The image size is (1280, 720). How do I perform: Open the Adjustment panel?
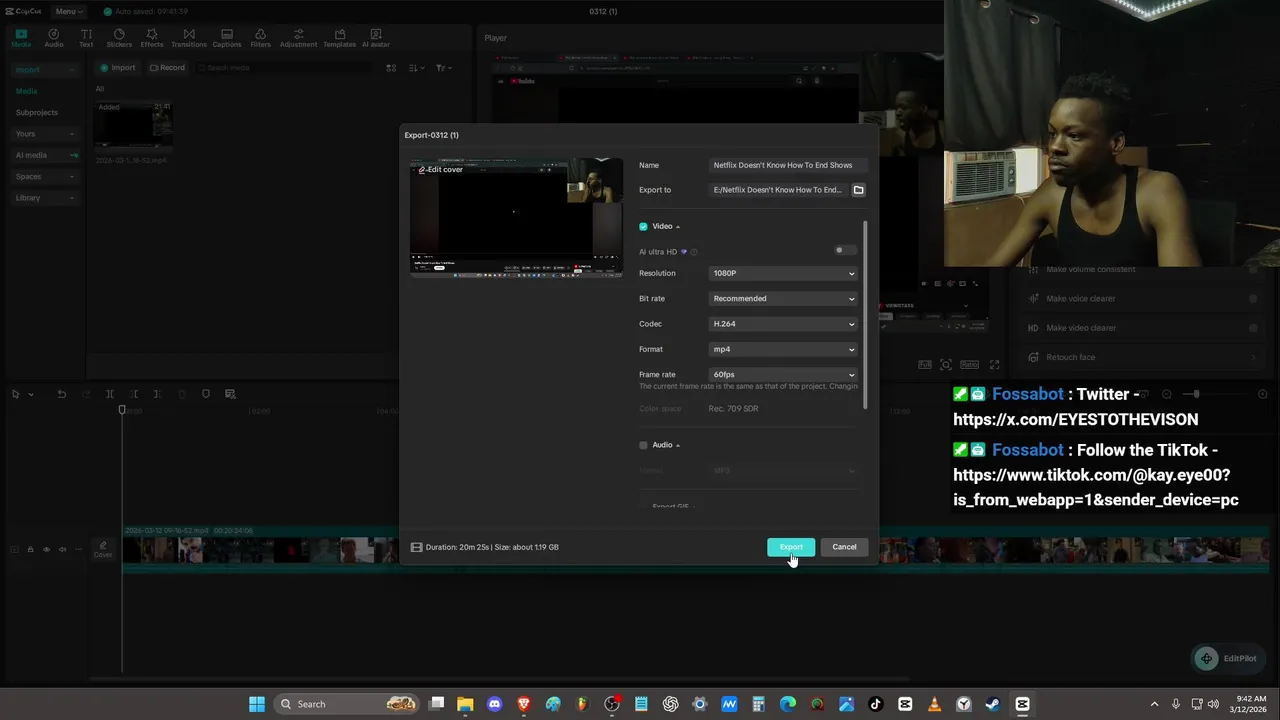pyautogui.click(x=298, y=38)
